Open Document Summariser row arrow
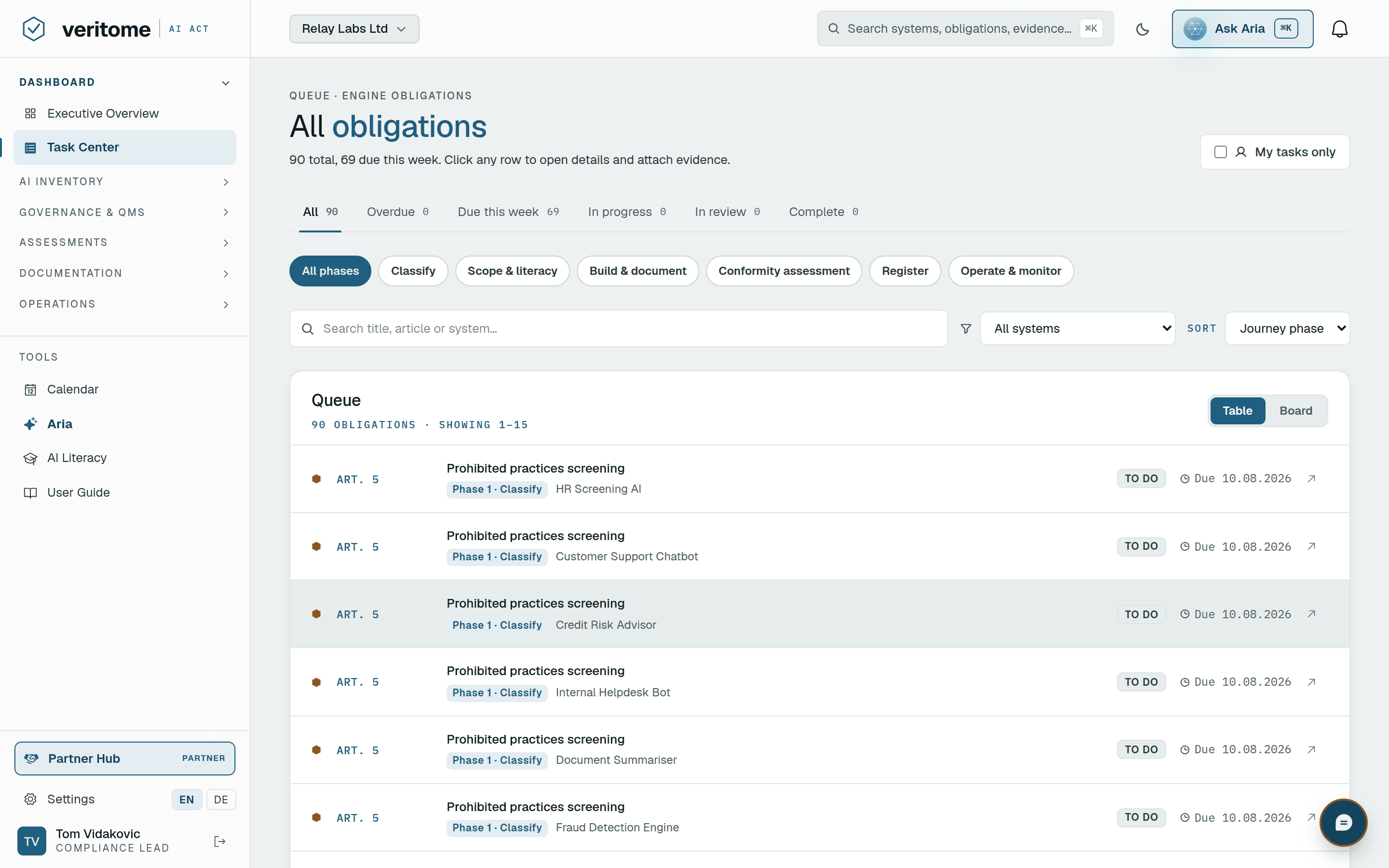 1311,750
